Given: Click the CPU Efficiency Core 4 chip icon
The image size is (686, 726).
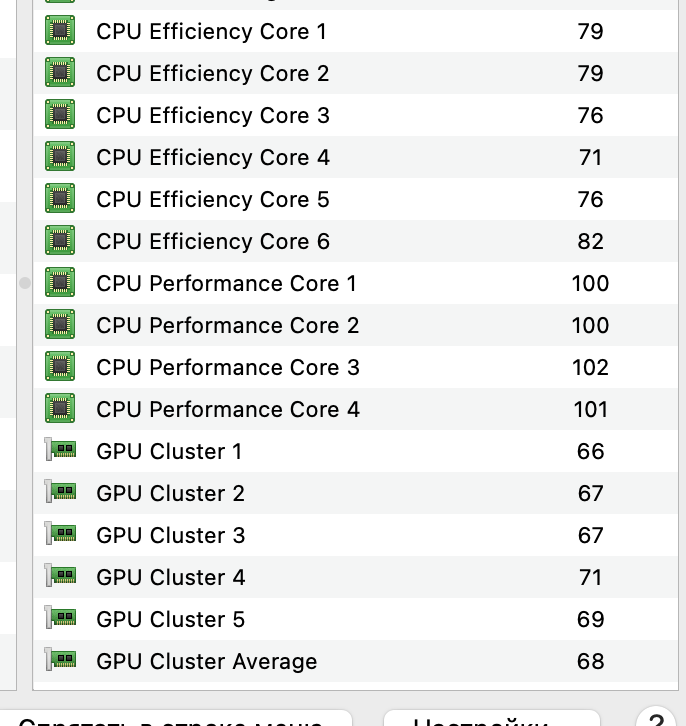Looking at the screenshot, I should click(60, 156).
